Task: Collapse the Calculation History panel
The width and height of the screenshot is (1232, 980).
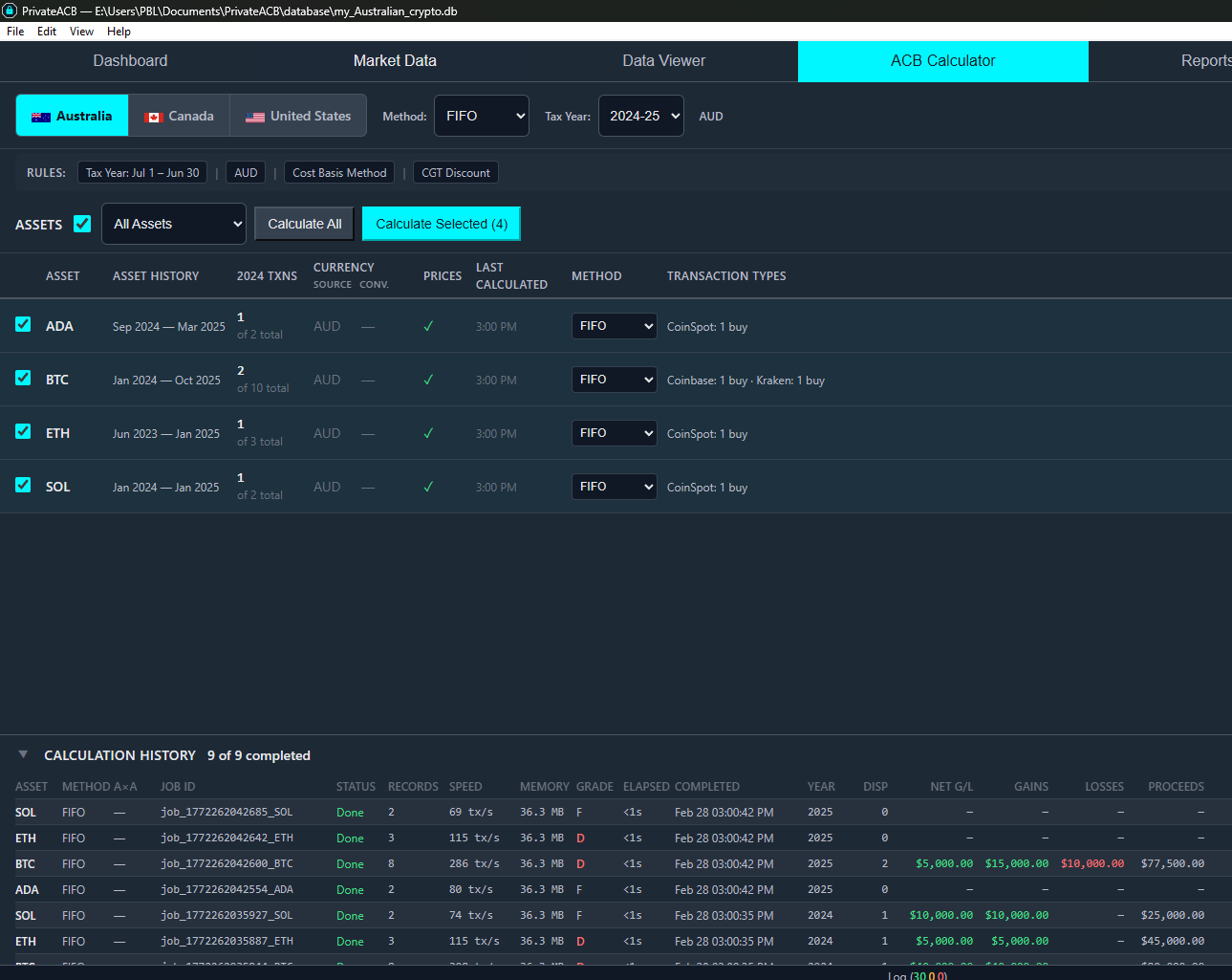Action: coord(23,755)
